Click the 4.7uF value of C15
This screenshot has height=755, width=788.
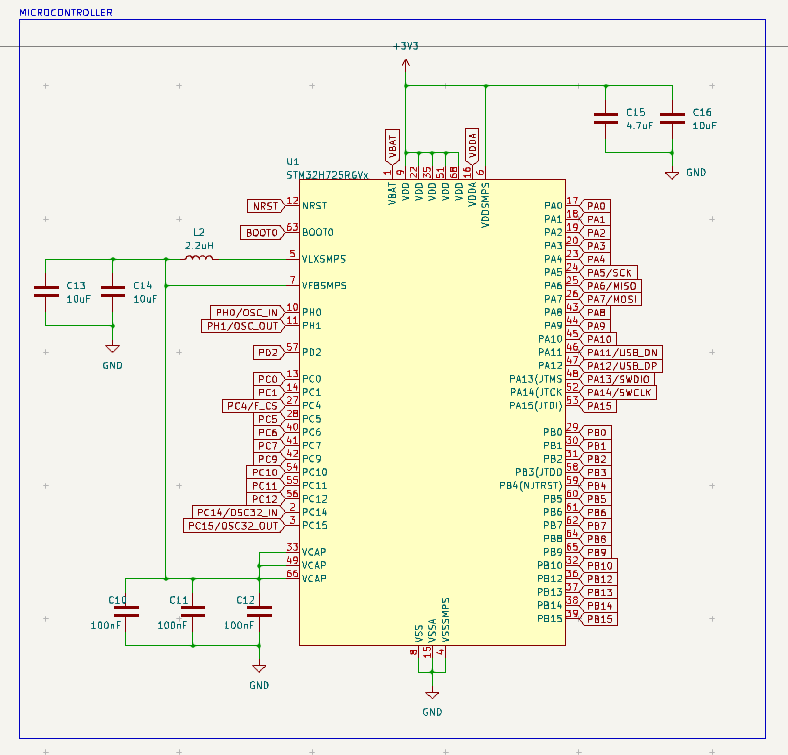(x=639, y=126)
